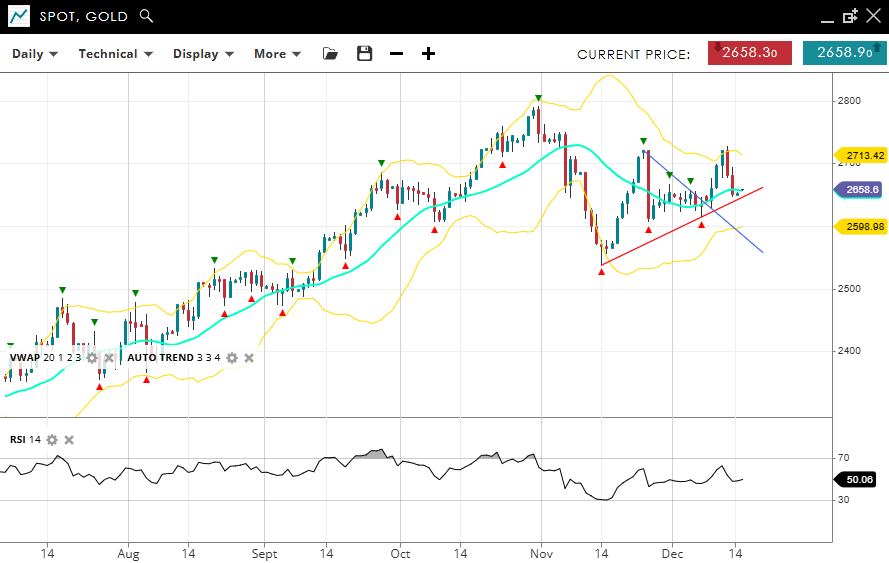Open VWAP indicator settings gear
The image size is (889, 563).
(92, 358)
